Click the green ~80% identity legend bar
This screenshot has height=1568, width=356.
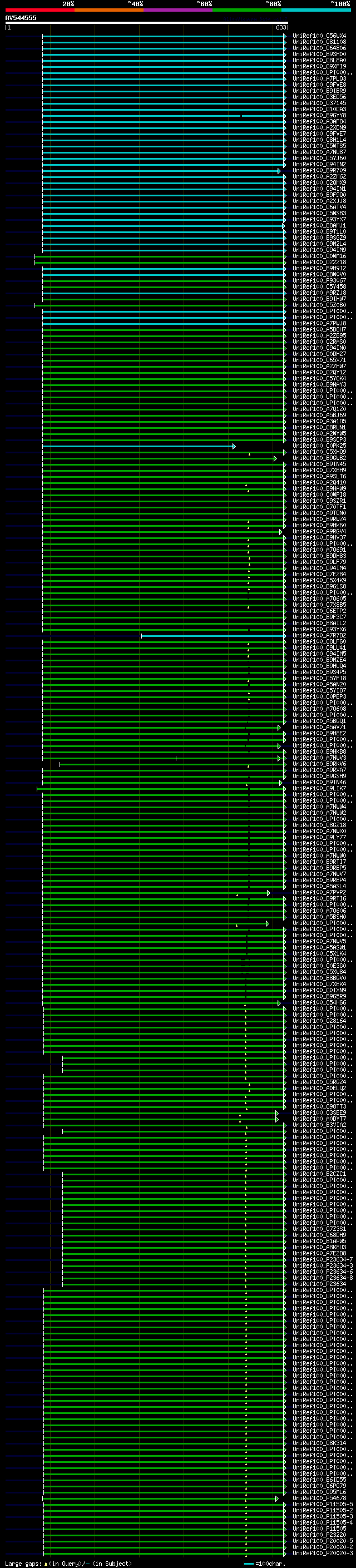(x=247, y=10)
